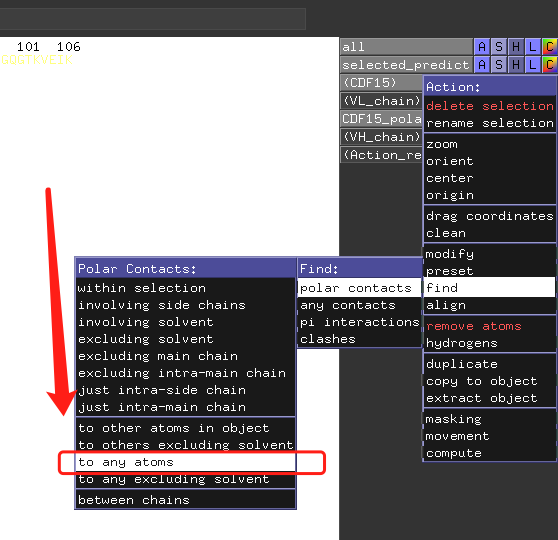Click the sequence GQGTKVEIK in viewer
This screenshot has height=540, width=558.
37,60
